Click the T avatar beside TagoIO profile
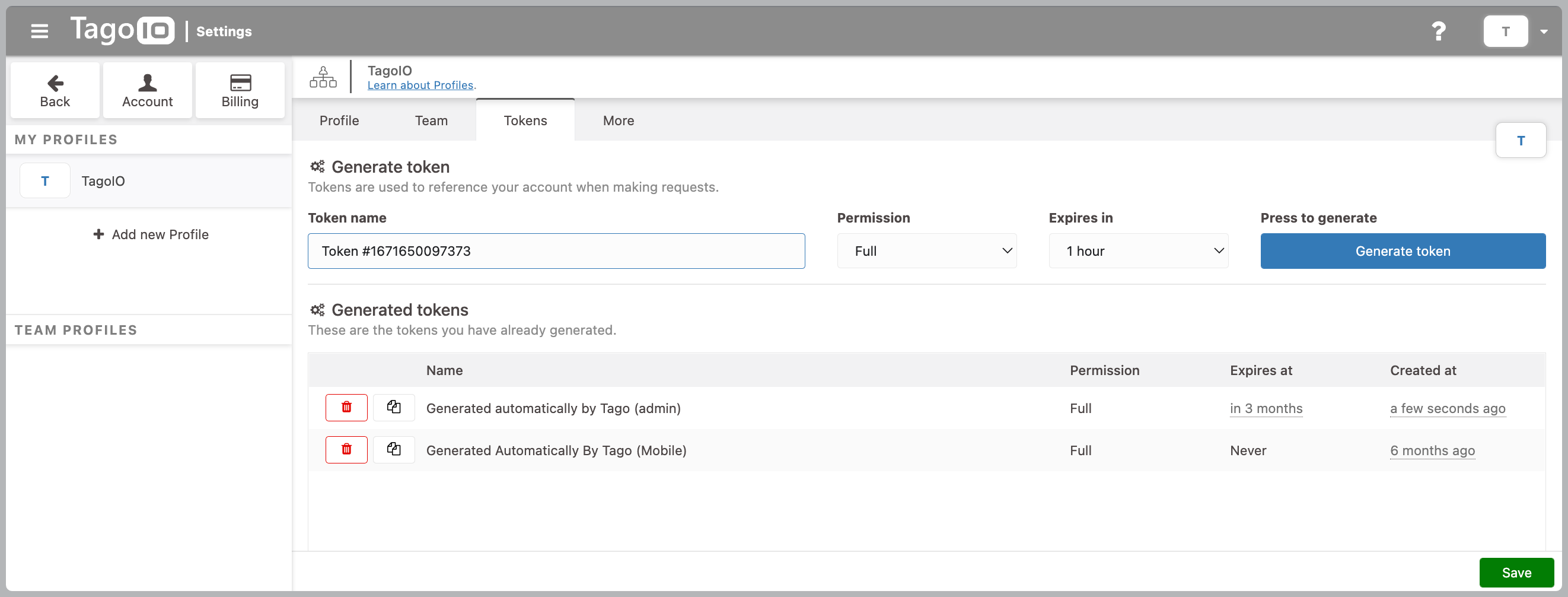 (x=45, y=181)
